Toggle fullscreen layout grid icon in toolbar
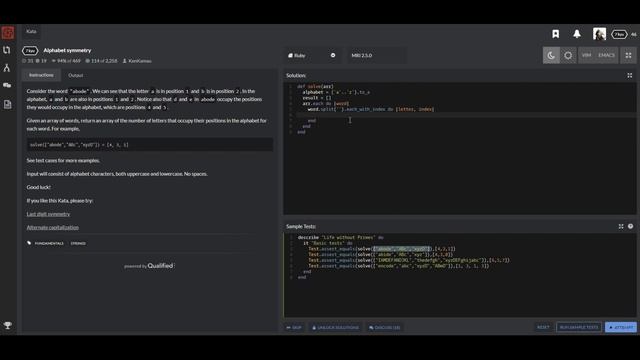640x360 pixels. pos(629,56)
